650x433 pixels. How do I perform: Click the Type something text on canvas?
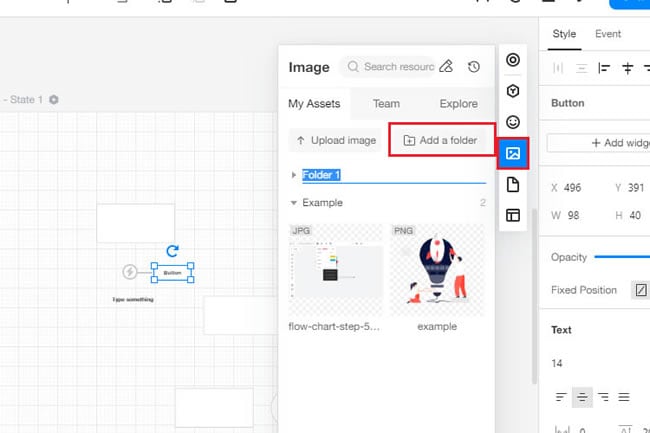click(x=133, y=300)
